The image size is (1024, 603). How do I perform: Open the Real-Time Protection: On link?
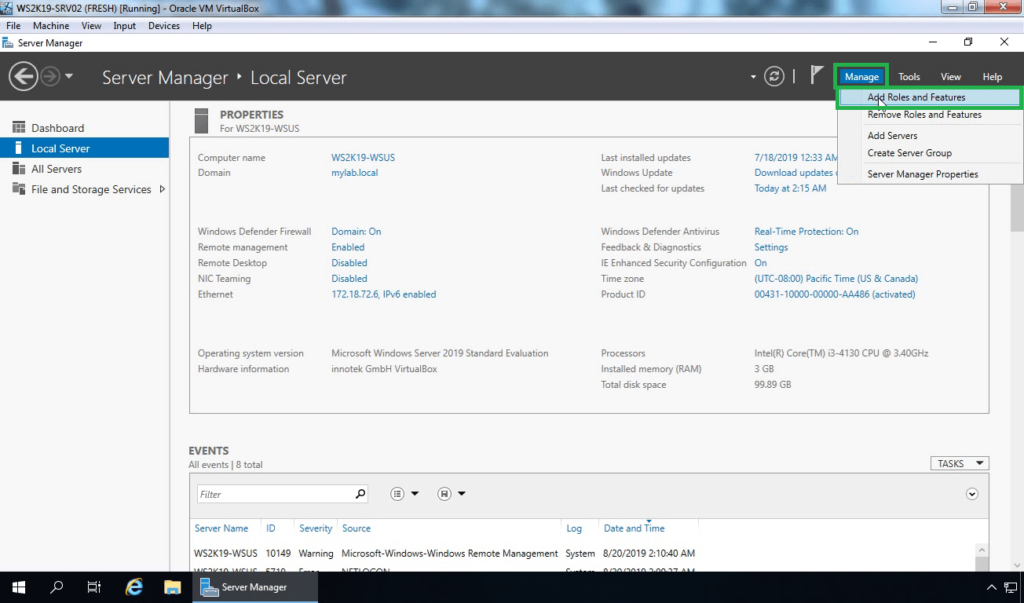coord(807,232)
